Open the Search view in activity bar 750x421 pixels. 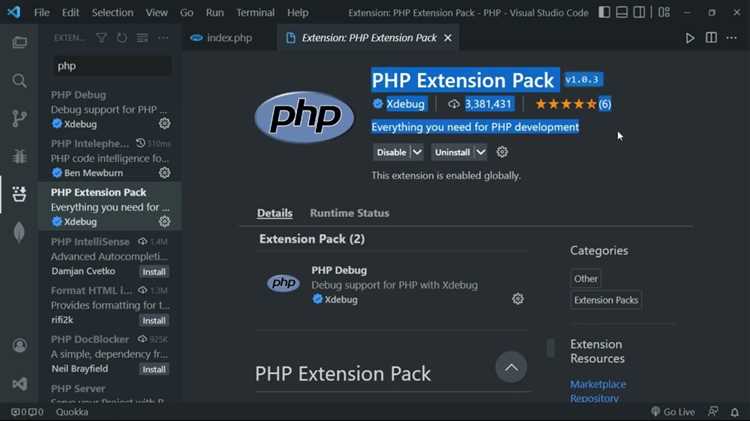(20, 80)
